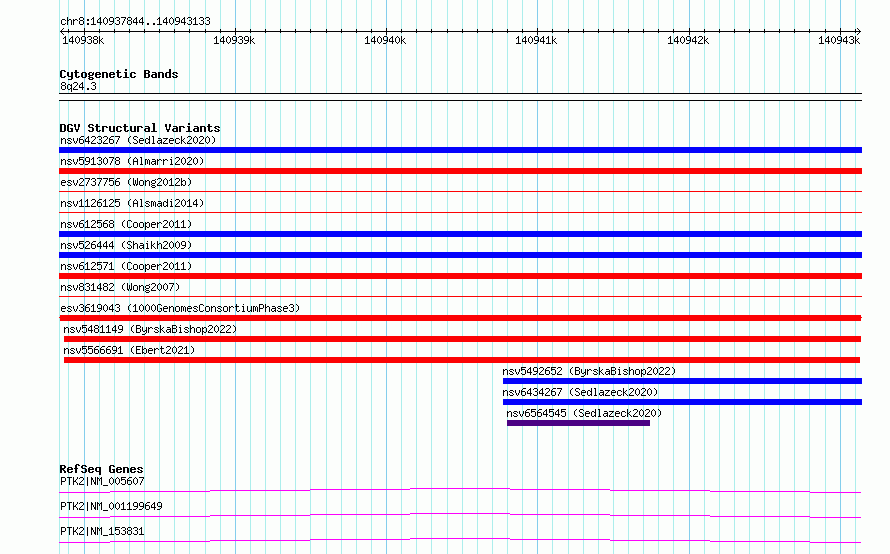Click the 140940k ruler label
This screenshot has width=890, height=554.
[385, 40]
